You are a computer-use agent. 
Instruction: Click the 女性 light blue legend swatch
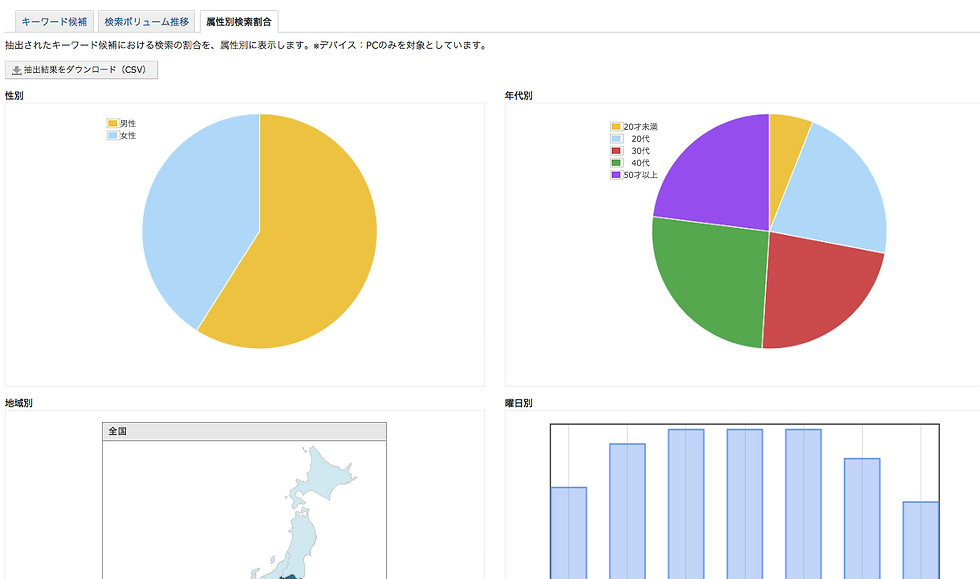[113, 135]
